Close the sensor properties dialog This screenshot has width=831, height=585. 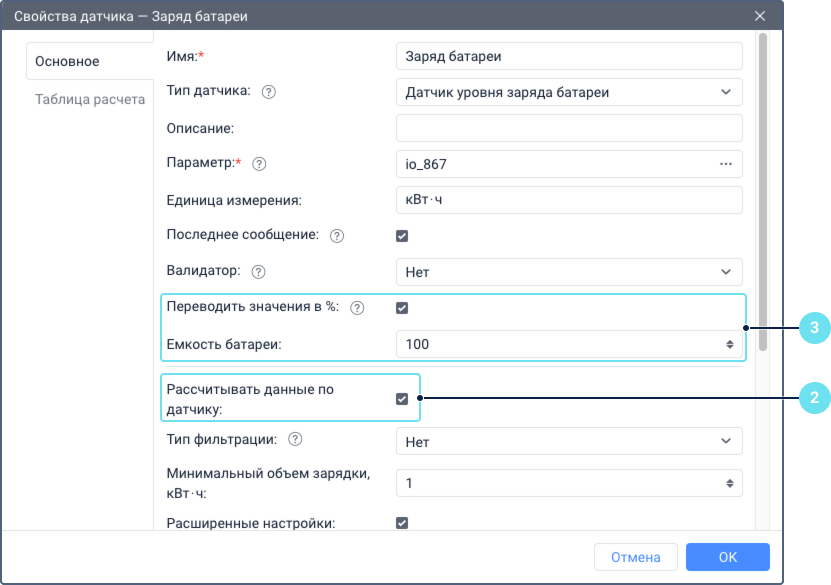coord(760,16)
